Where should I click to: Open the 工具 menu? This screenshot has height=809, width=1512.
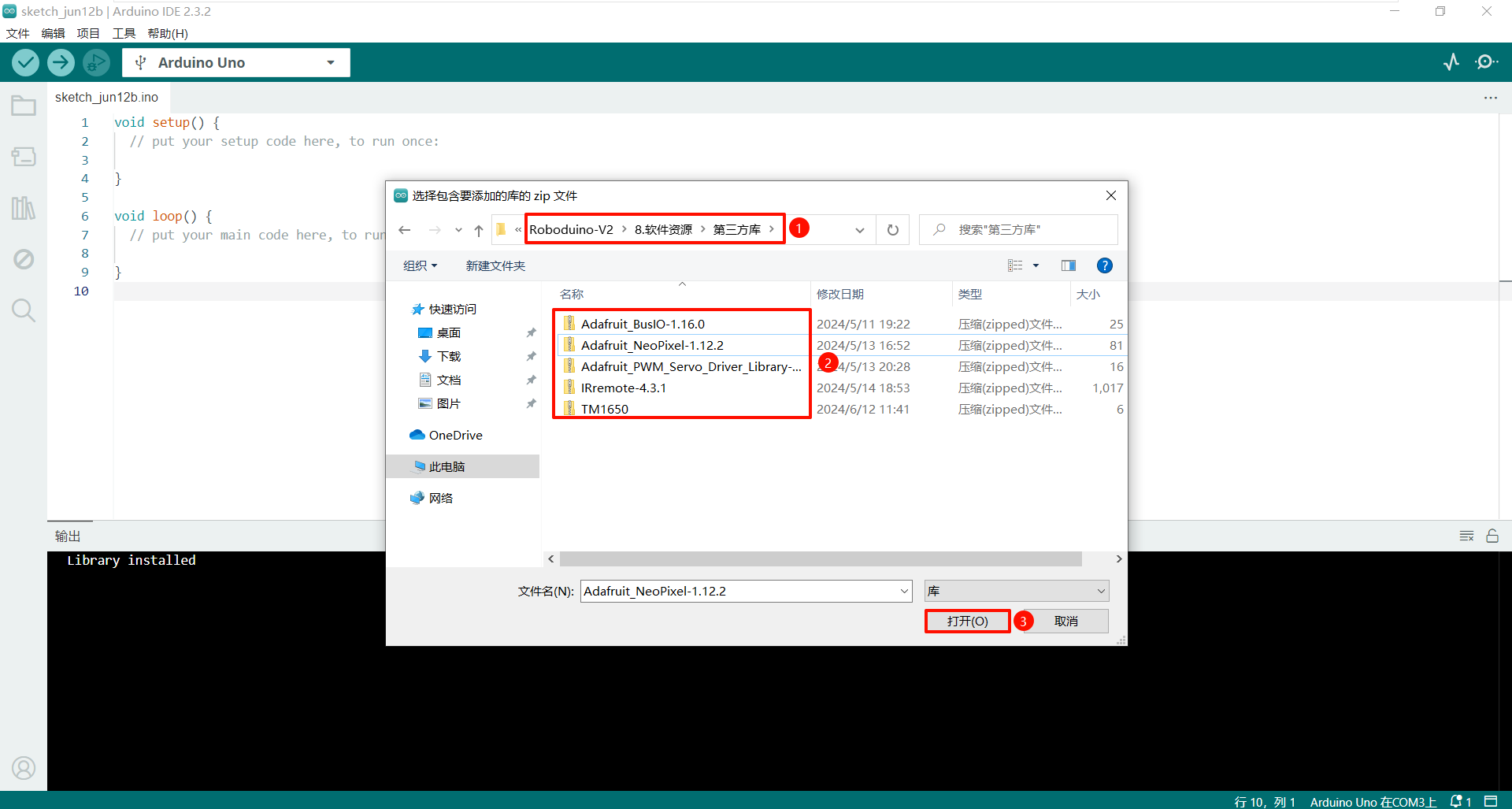(124, 33)
